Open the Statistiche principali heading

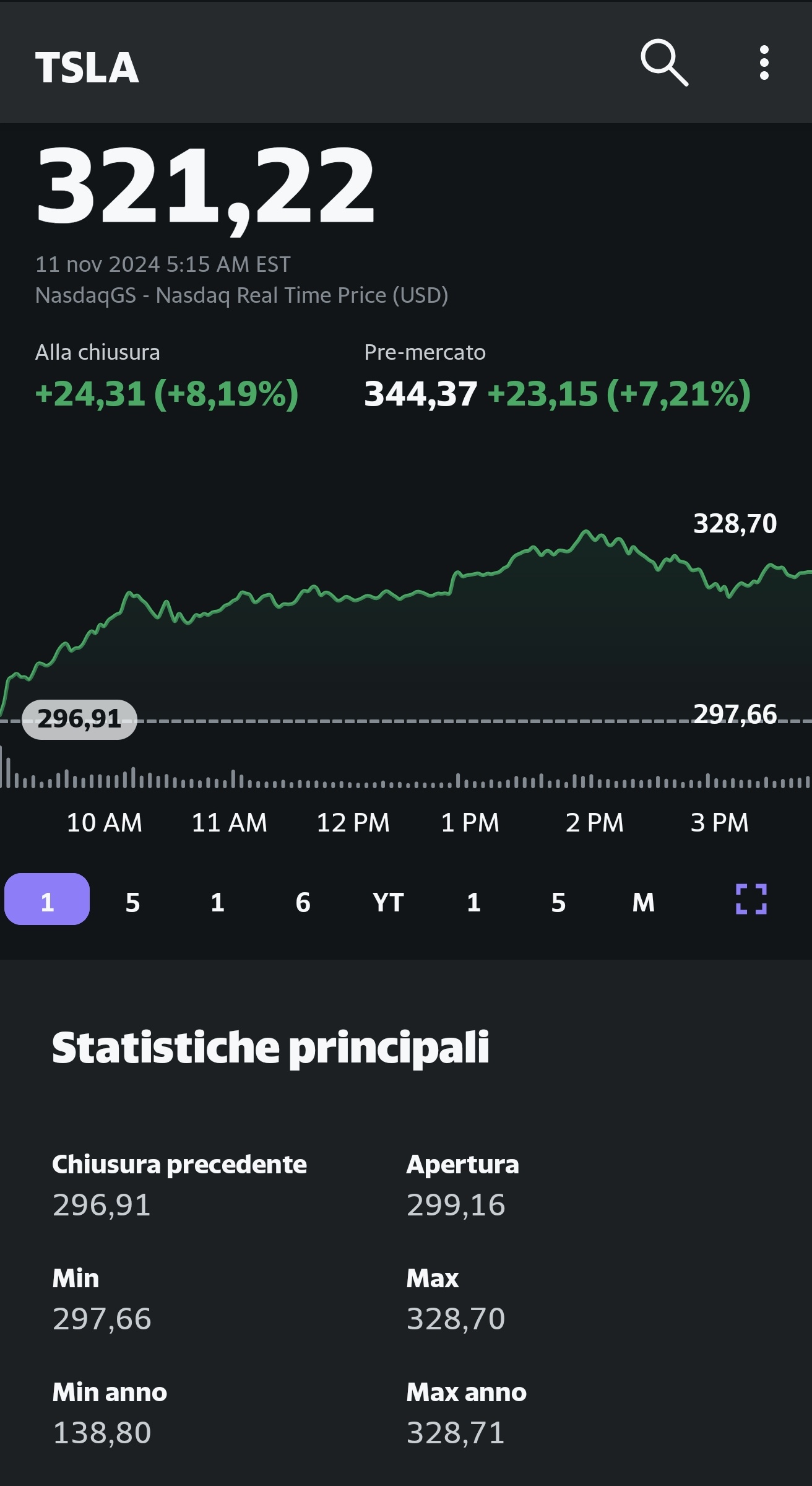tap(270, 1048)
